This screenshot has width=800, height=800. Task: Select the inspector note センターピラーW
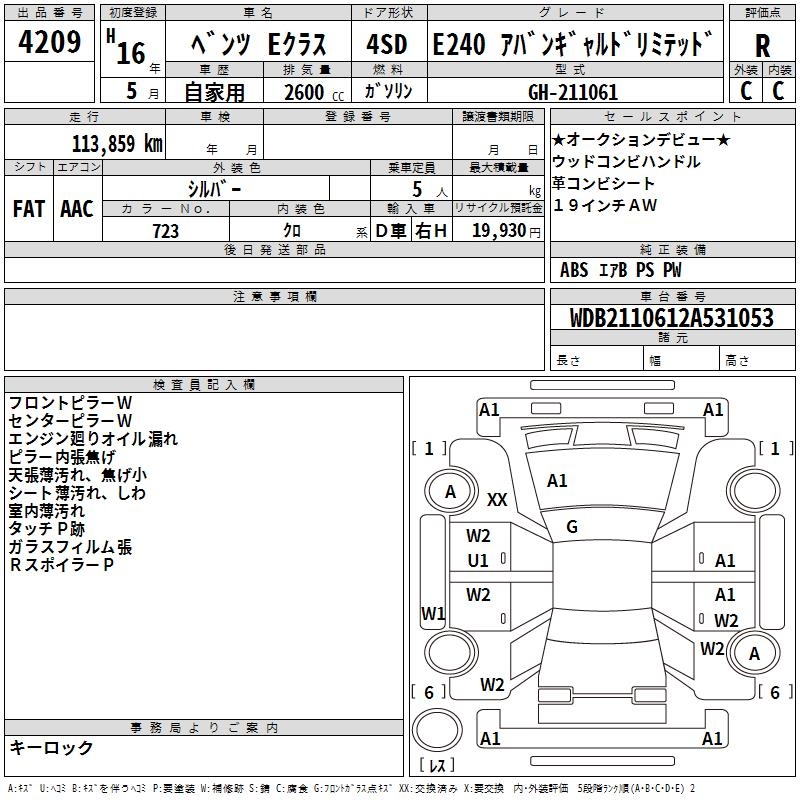[x=70, y=421]
